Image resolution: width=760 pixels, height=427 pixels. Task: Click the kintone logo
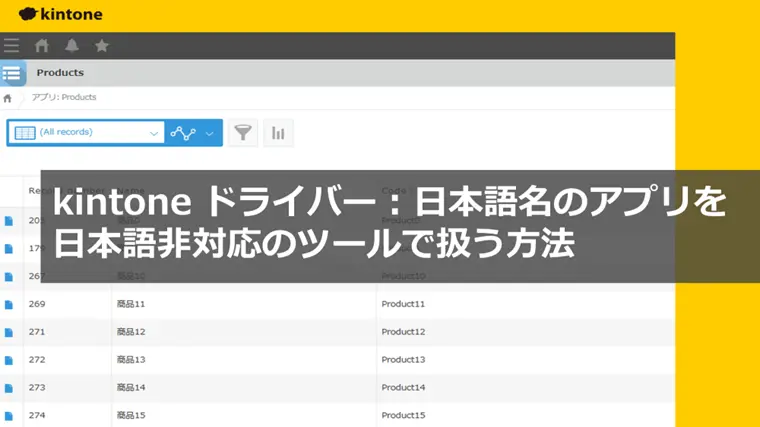point(61,14)
